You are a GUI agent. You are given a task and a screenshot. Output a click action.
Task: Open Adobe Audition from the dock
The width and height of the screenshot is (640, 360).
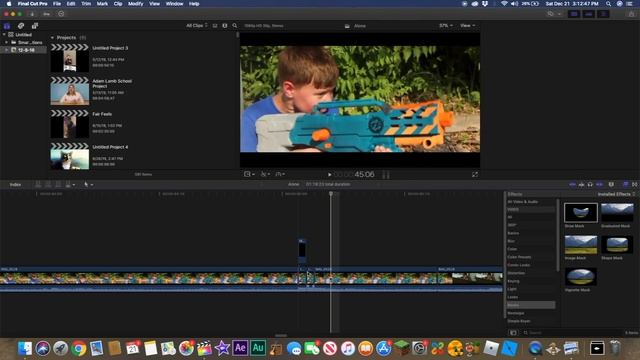(x=258, y=348)
